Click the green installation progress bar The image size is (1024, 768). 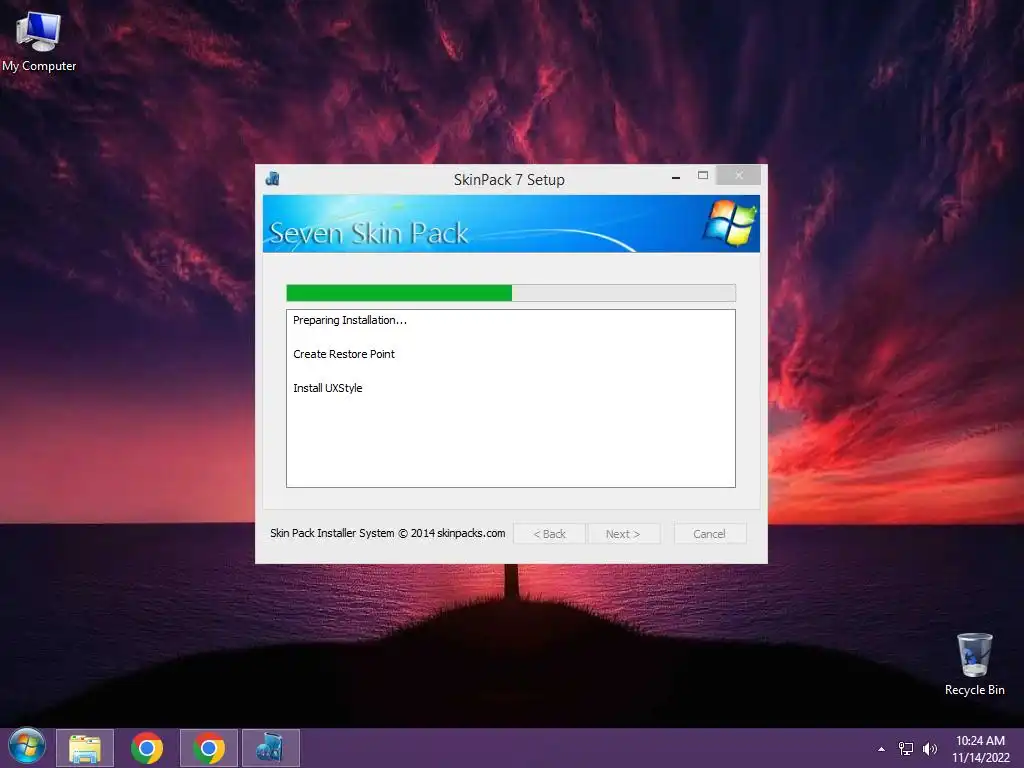[511, 293]
